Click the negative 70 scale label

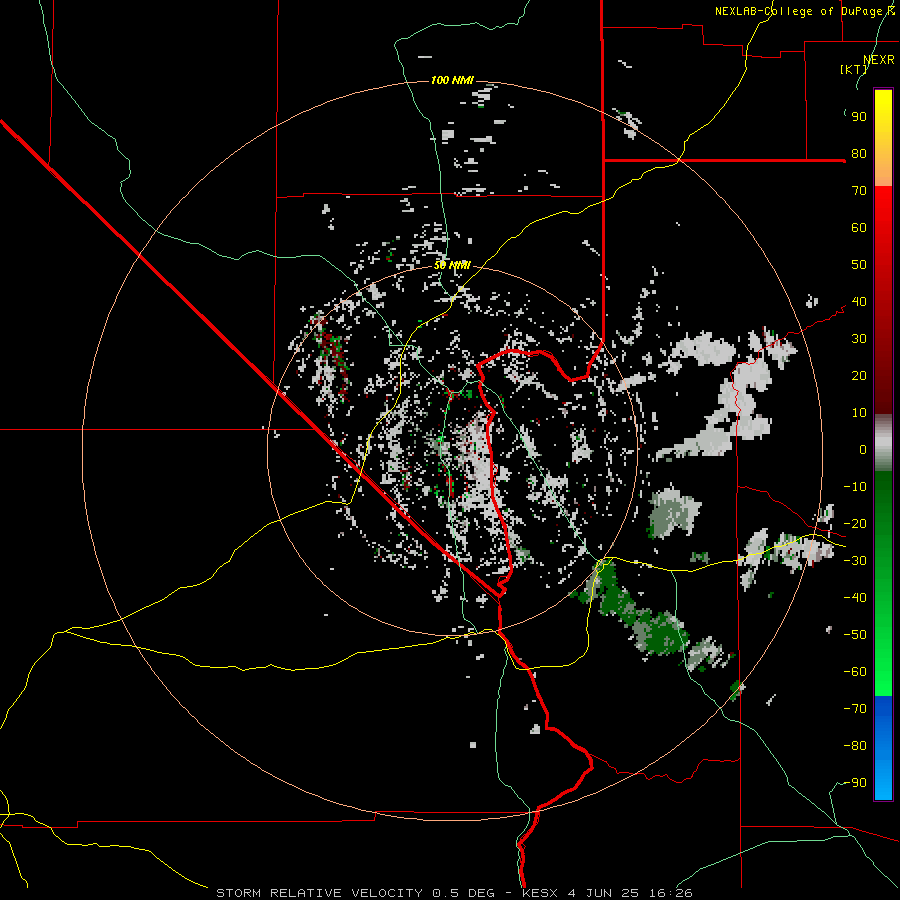[x=855, y=709]
